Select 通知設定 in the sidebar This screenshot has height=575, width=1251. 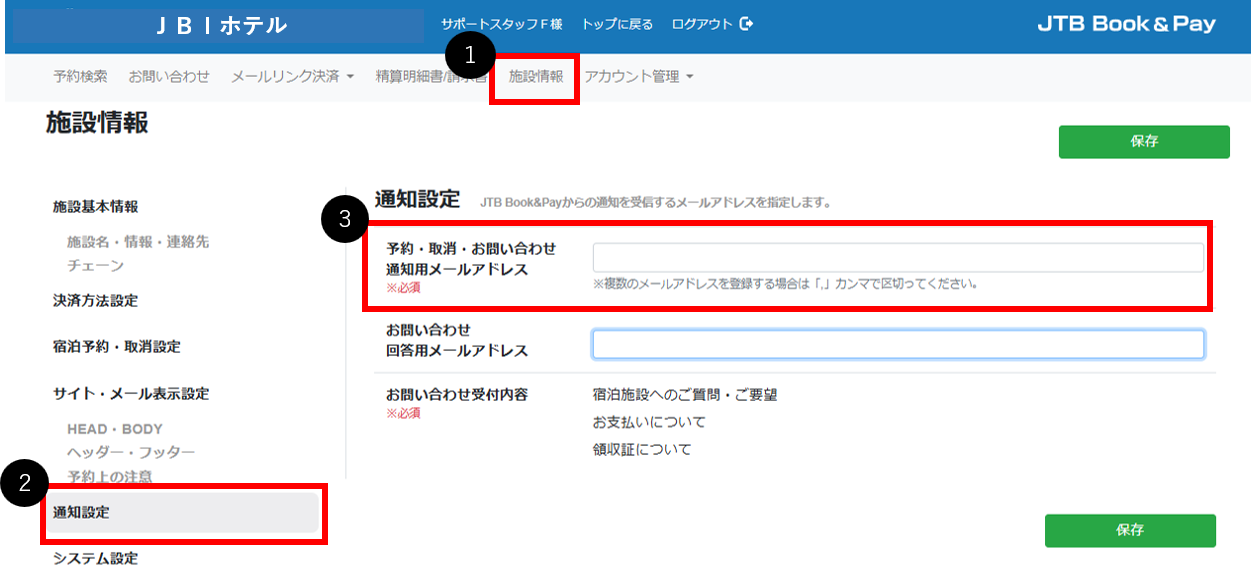pos(184,513)
